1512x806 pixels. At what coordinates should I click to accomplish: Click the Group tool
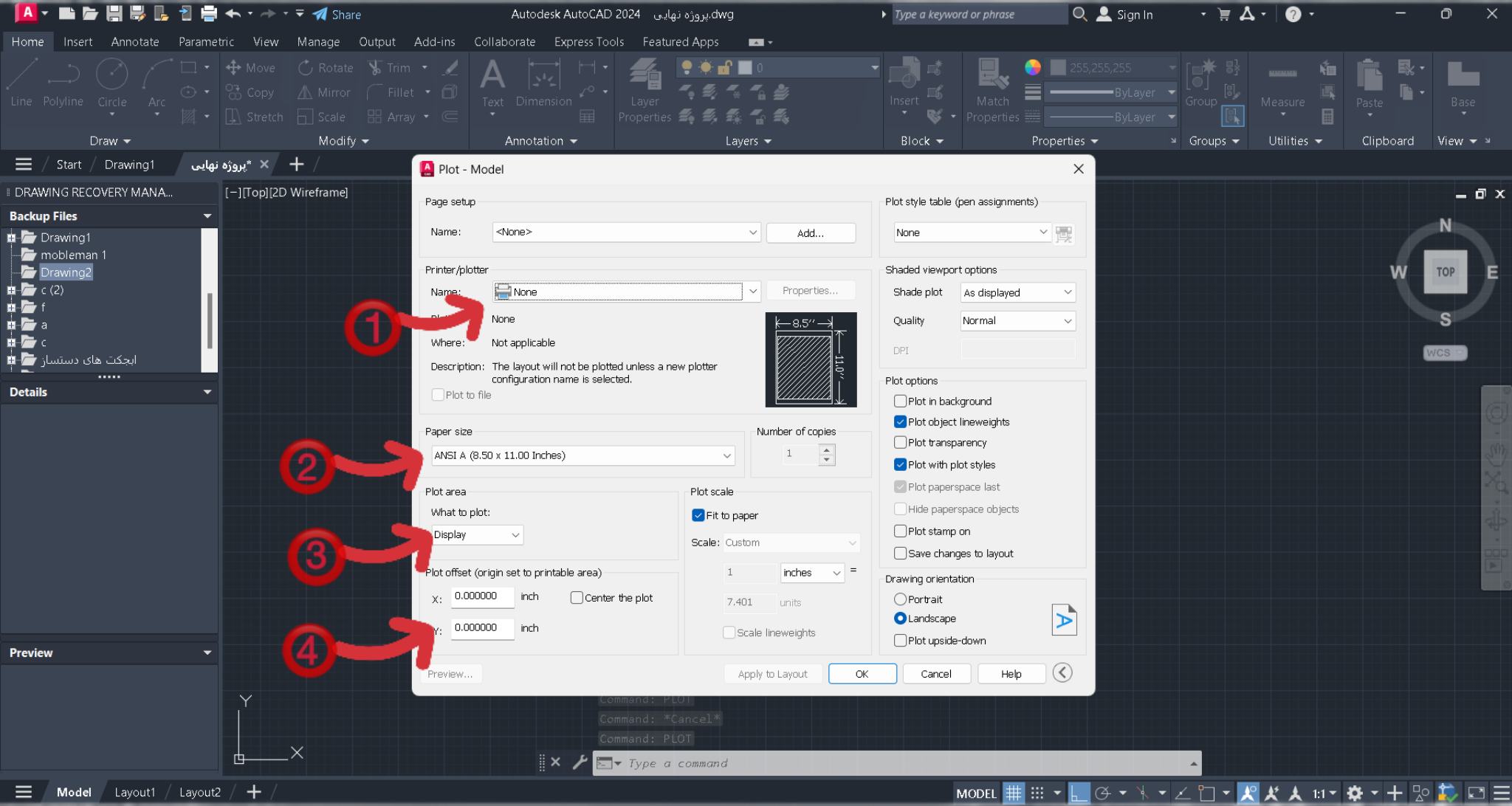point(1200,83)
